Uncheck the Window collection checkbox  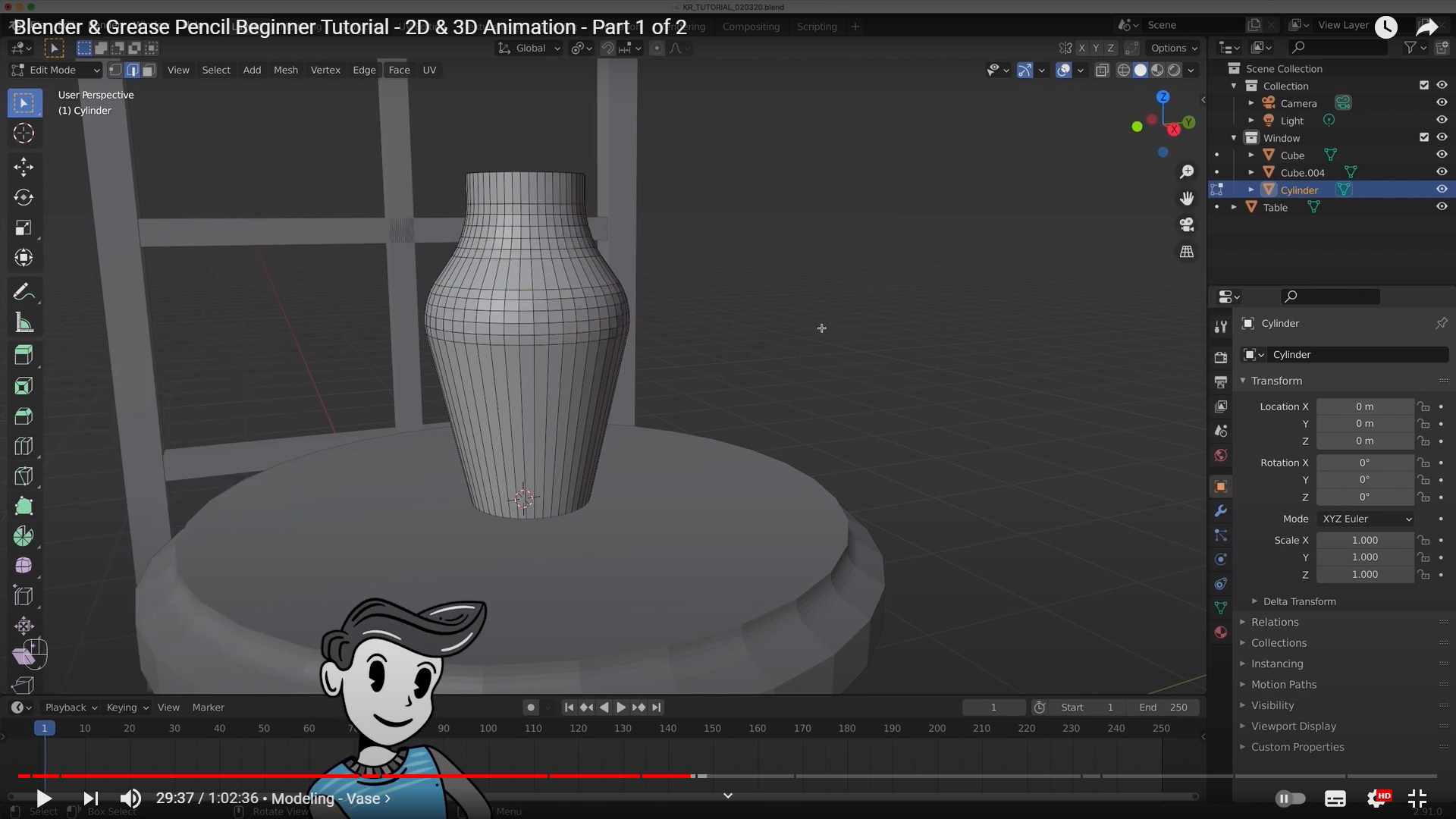point(1423,137)
